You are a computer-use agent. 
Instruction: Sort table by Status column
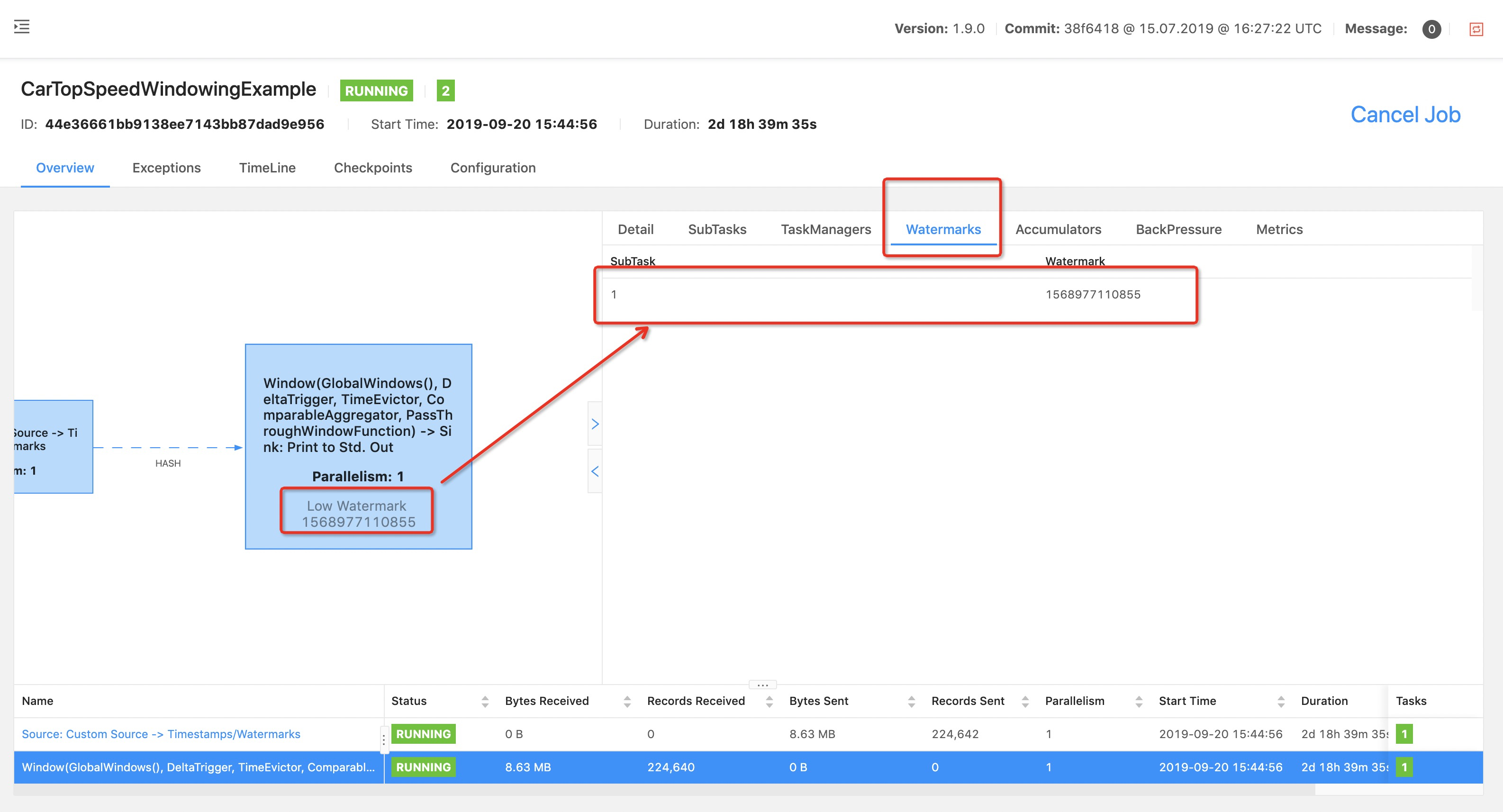point(485,701)
